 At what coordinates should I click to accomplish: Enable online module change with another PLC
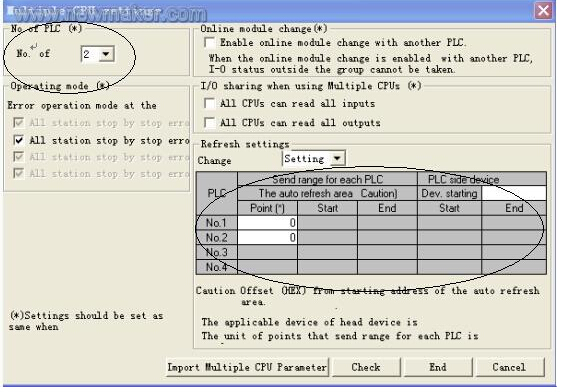[210, 43]
